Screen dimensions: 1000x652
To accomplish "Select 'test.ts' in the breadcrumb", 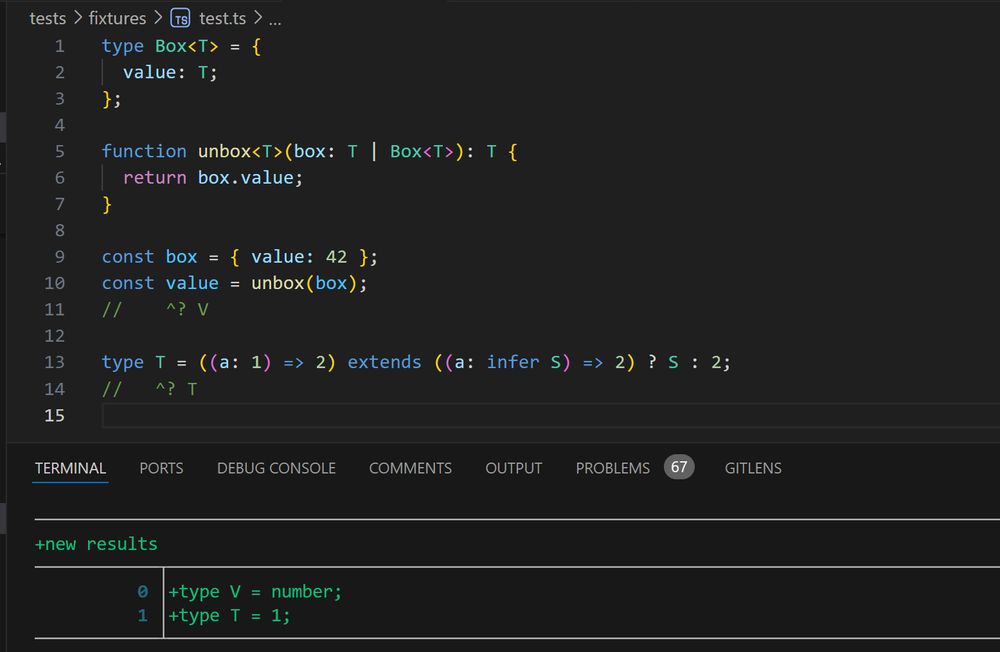I will (x=223, y=19).
